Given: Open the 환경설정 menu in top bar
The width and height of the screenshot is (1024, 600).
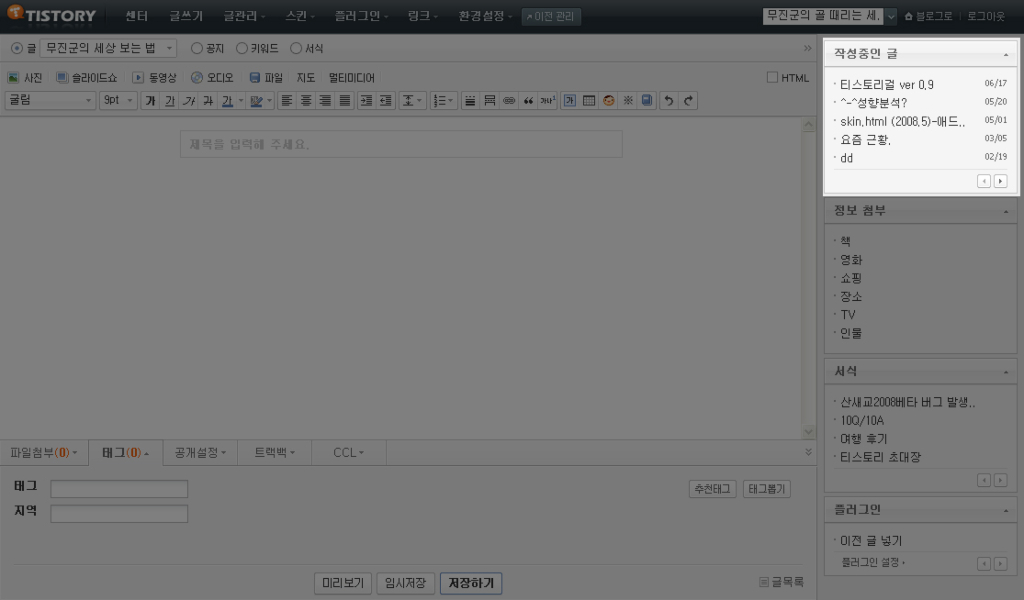Looking at the screenshot, I should 485,16.
